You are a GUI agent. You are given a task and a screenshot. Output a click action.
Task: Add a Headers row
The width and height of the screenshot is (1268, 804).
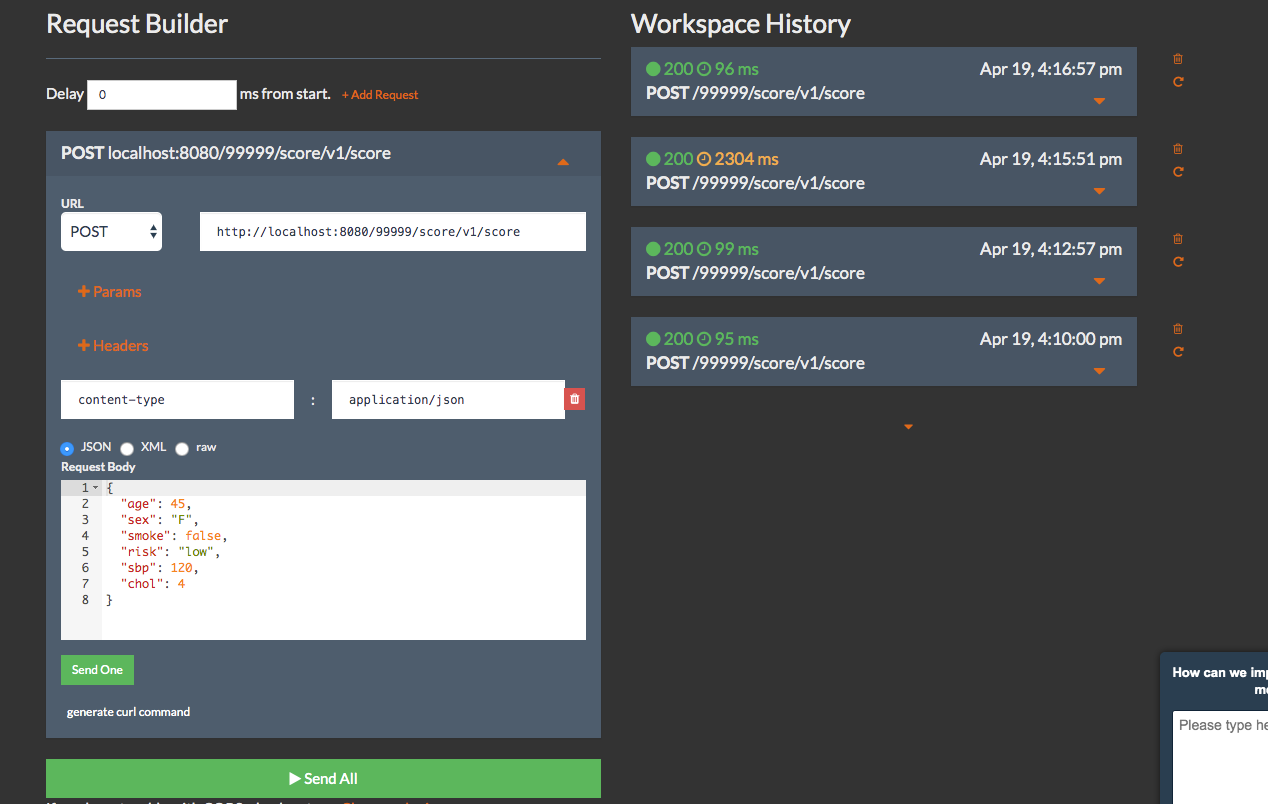tap(113, 346)
